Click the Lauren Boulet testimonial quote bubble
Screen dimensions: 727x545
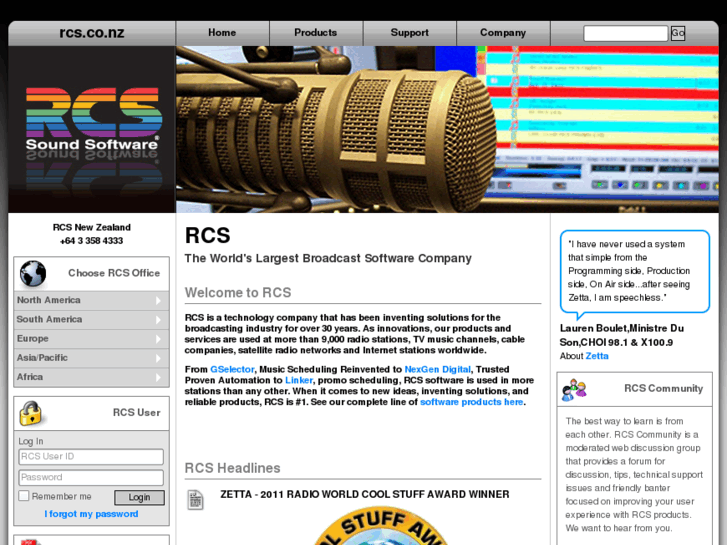(x=635, y=272)
